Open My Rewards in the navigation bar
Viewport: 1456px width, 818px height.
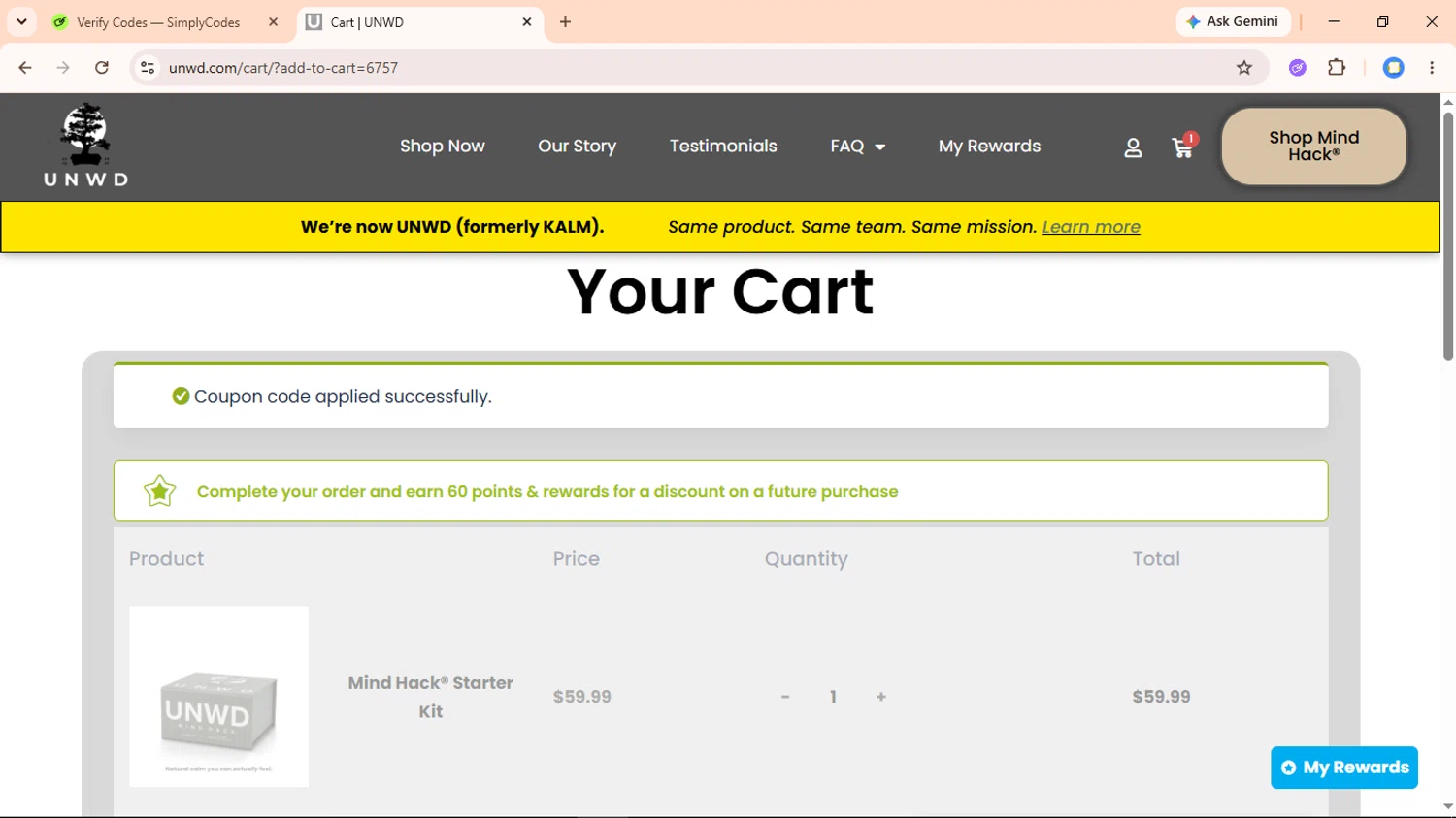pyautogui.click(x=989, y=147)
